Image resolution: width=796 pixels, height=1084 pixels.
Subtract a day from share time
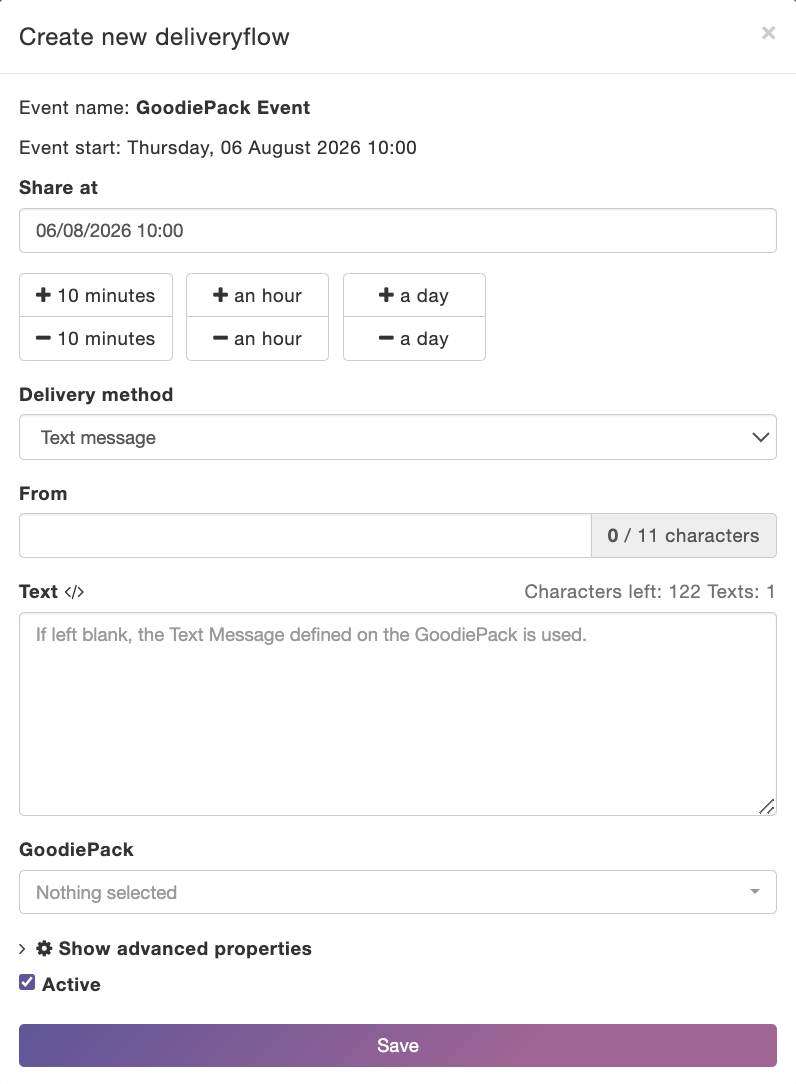pos(414,339)
